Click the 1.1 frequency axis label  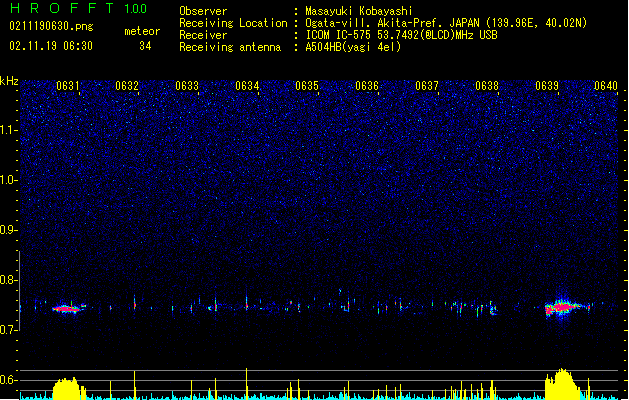point(8,130)
